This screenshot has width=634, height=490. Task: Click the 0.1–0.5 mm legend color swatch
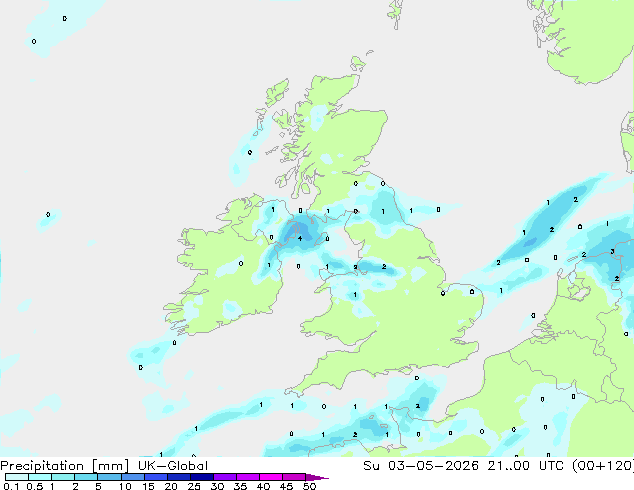pyautogui.click(x=17, y=477)
